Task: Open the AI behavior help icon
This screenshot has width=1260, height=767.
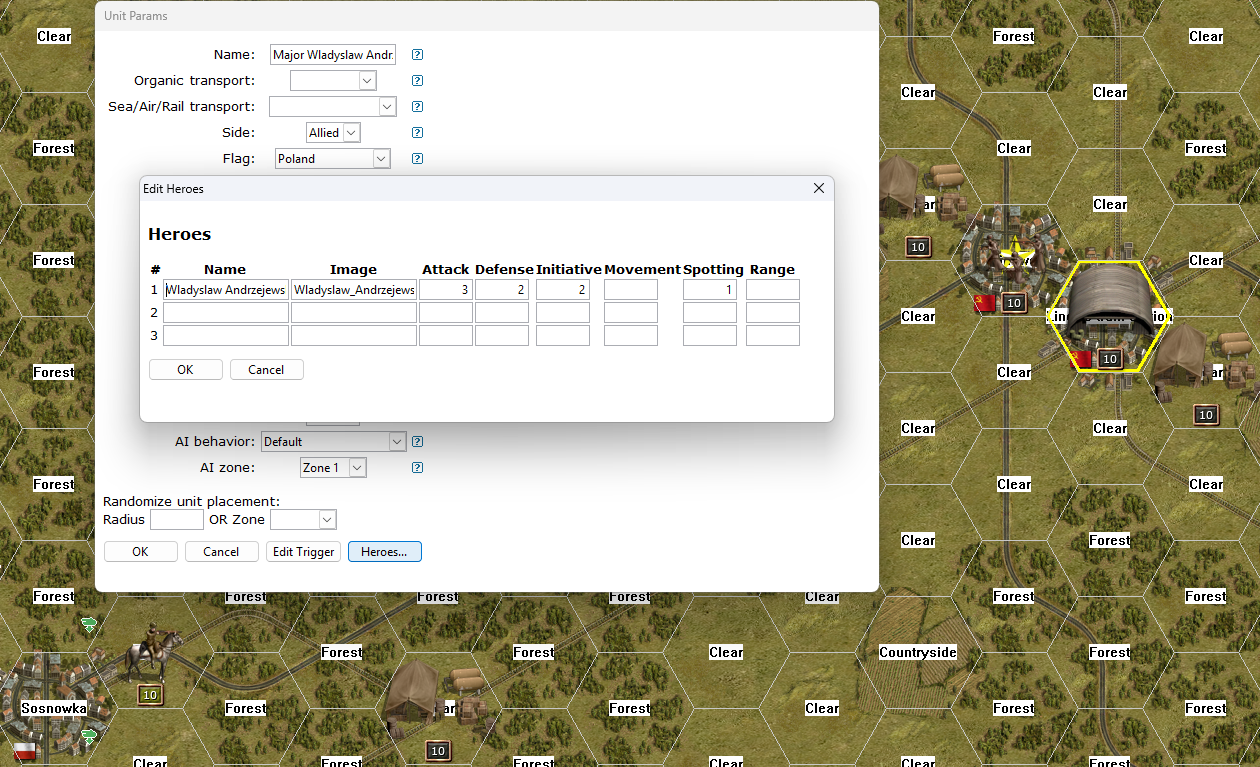Action: [x=417, y=442]
